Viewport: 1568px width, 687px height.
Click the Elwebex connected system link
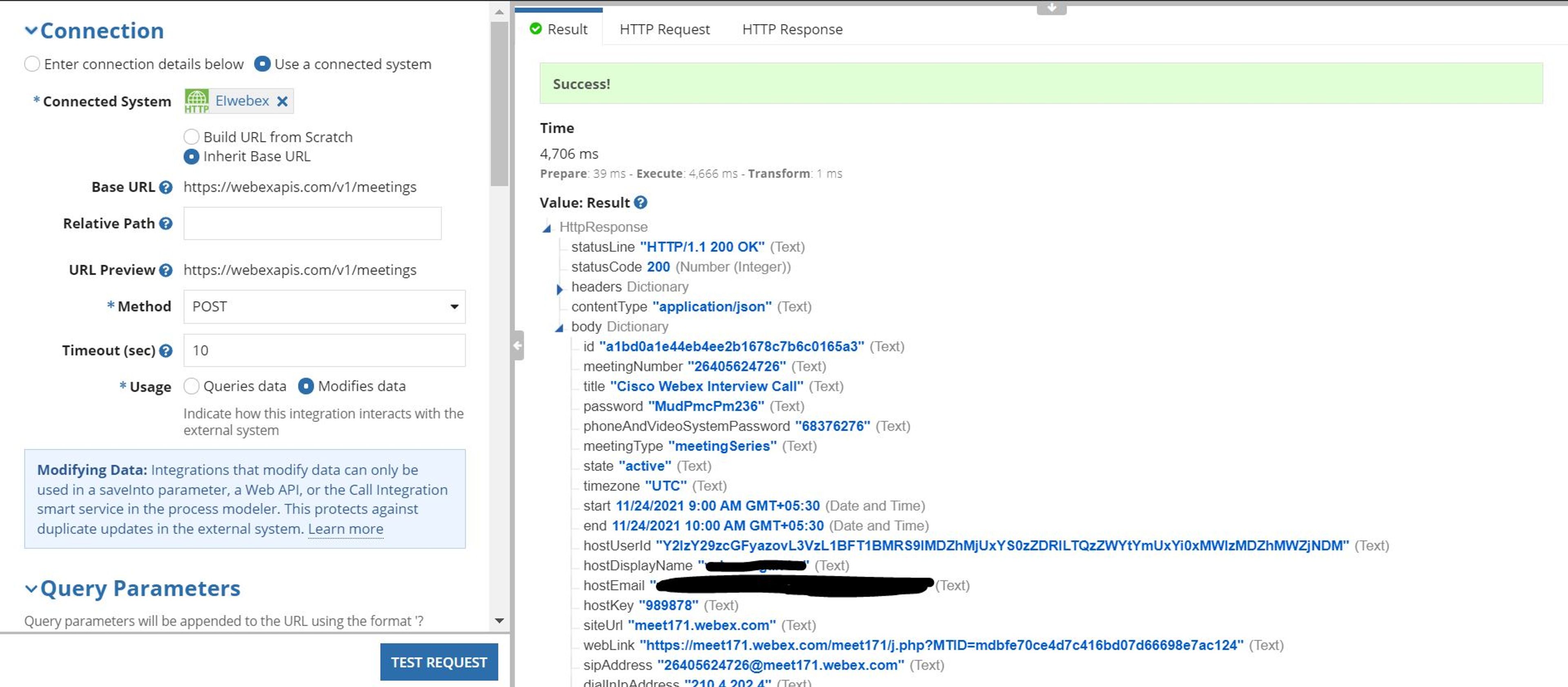pyautogui.click(x=242, y=101)
